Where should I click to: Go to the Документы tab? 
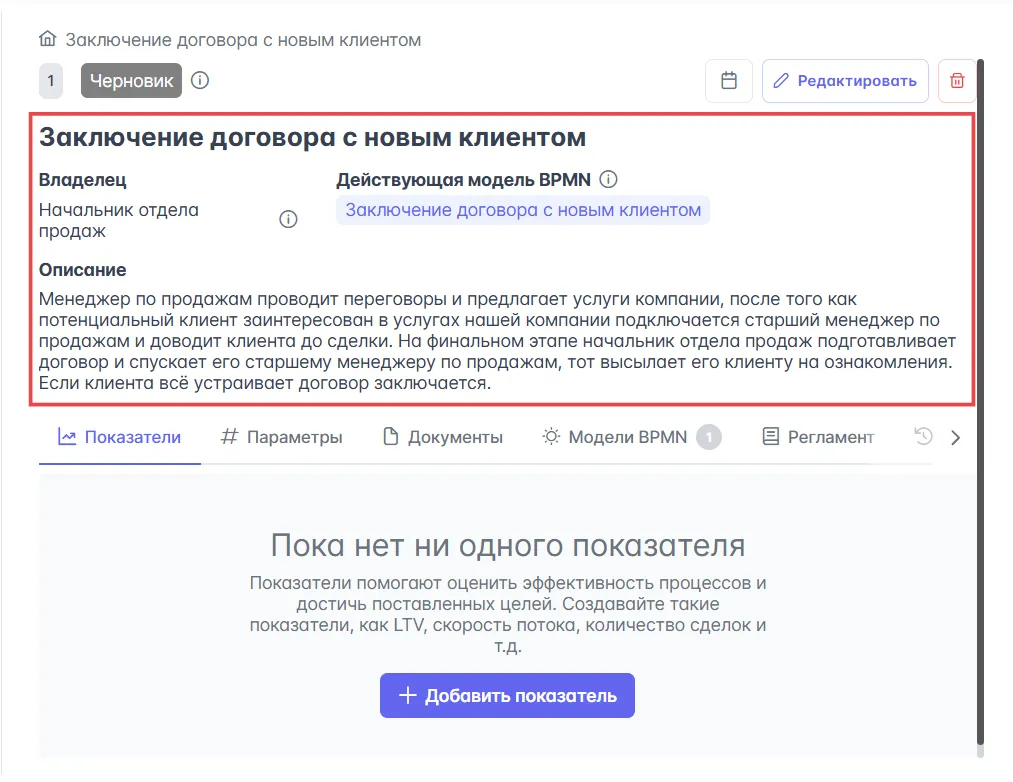(443, 437)
